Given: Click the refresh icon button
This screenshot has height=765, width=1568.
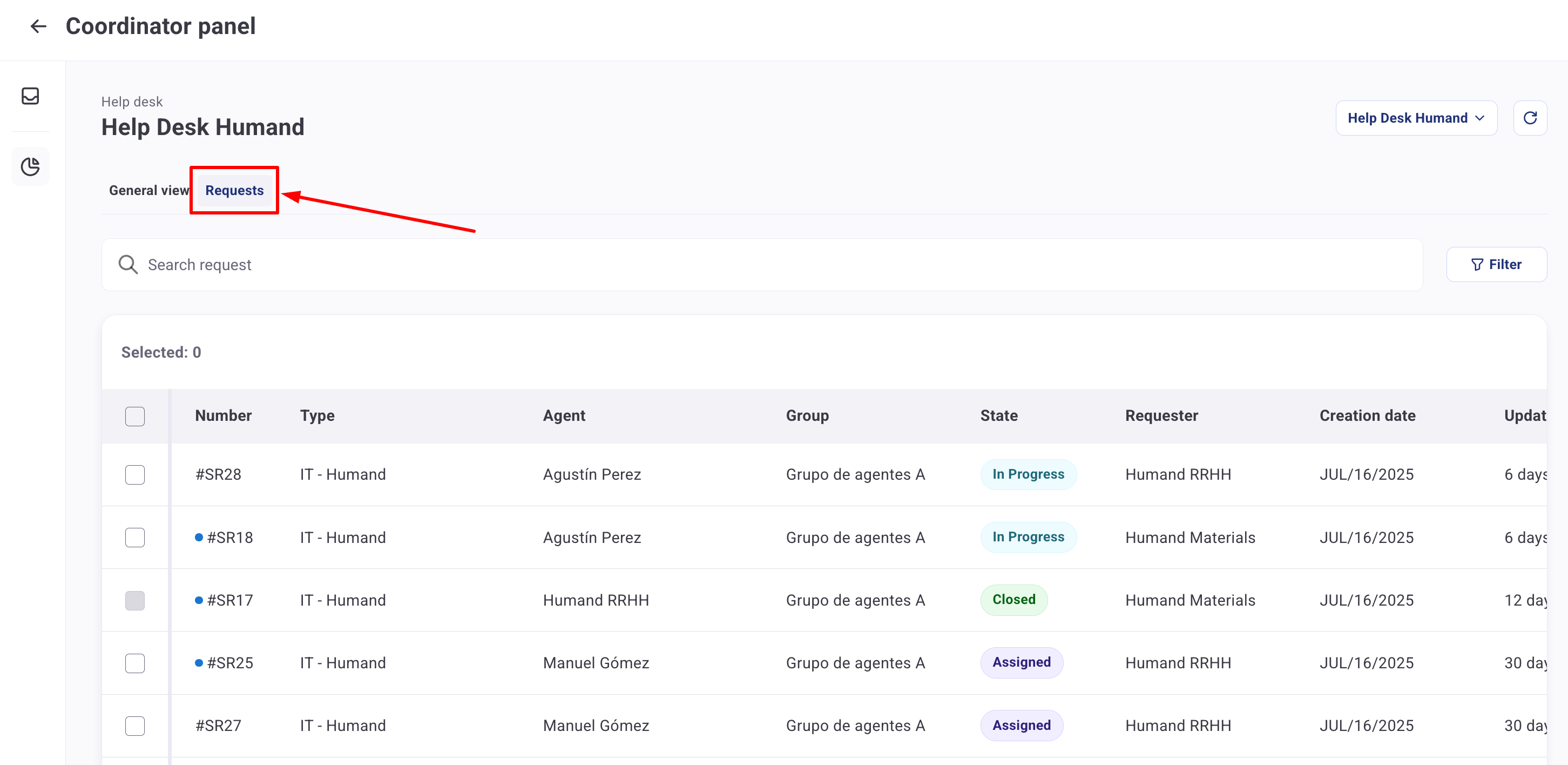Looking at the screenshot, I should click(x=1530, y=118).
